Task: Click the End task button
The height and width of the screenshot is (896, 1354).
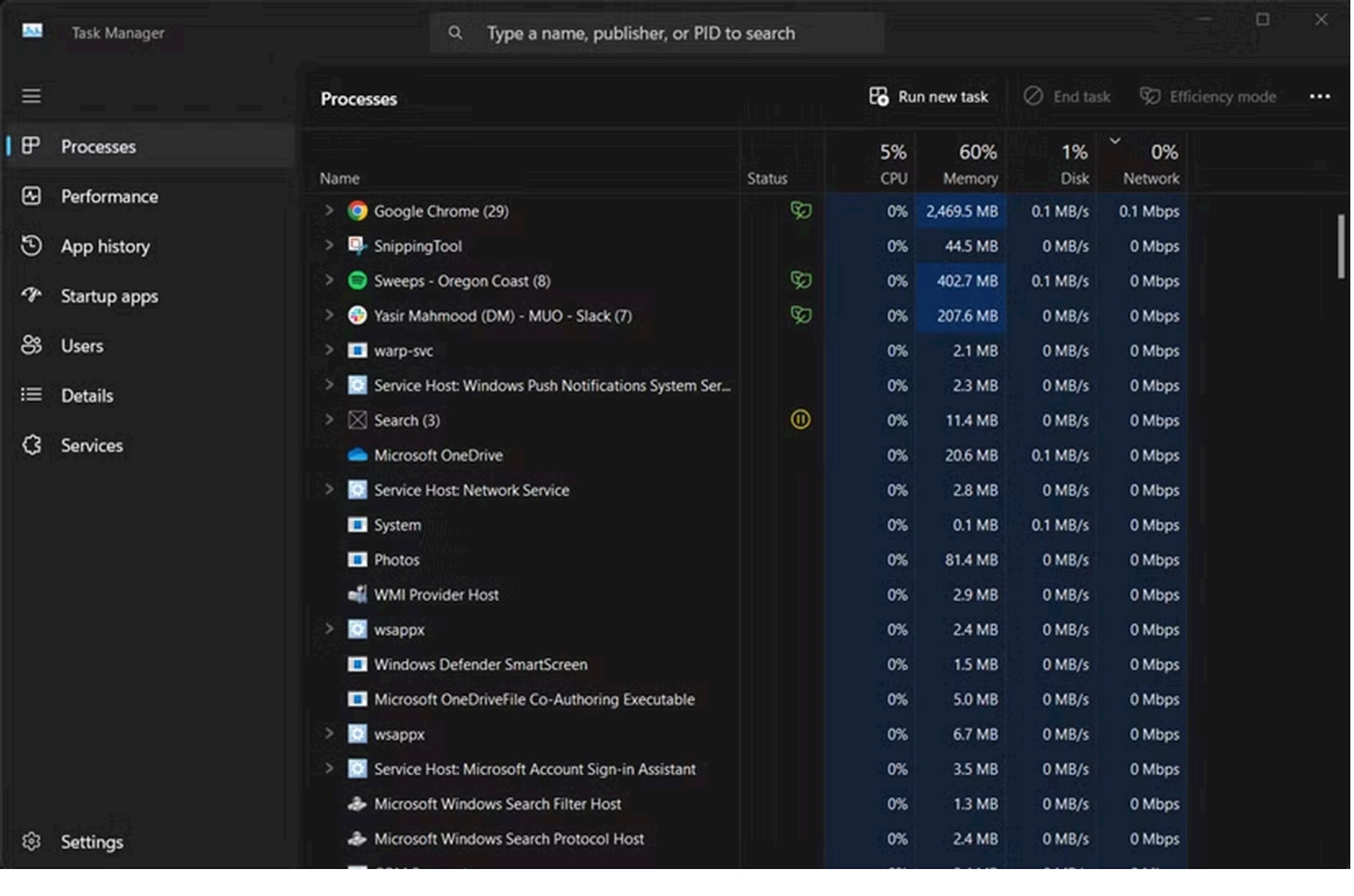Action: point(1066,97)
